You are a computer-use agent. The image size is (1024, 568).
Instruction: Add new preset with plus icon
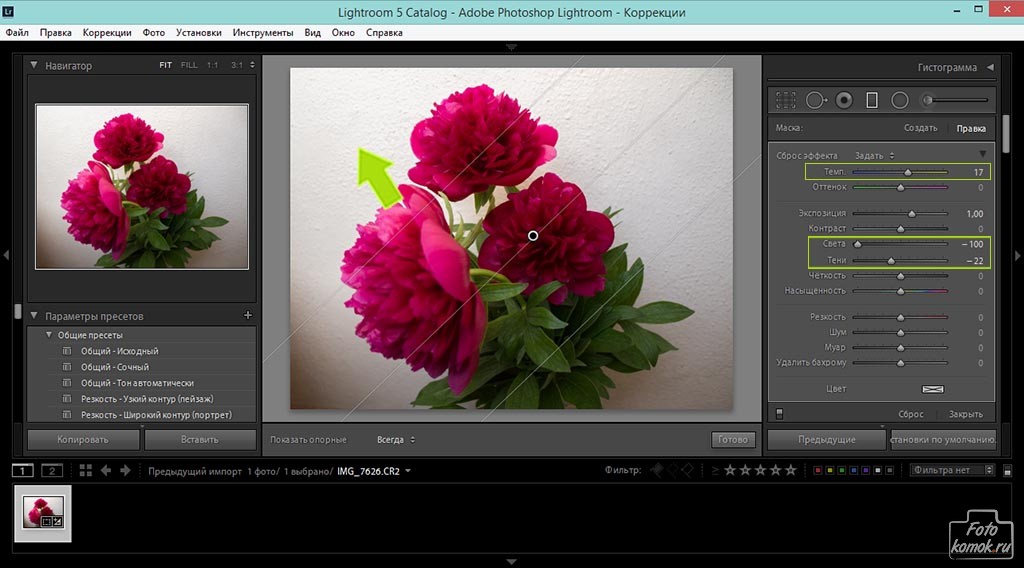248,316
